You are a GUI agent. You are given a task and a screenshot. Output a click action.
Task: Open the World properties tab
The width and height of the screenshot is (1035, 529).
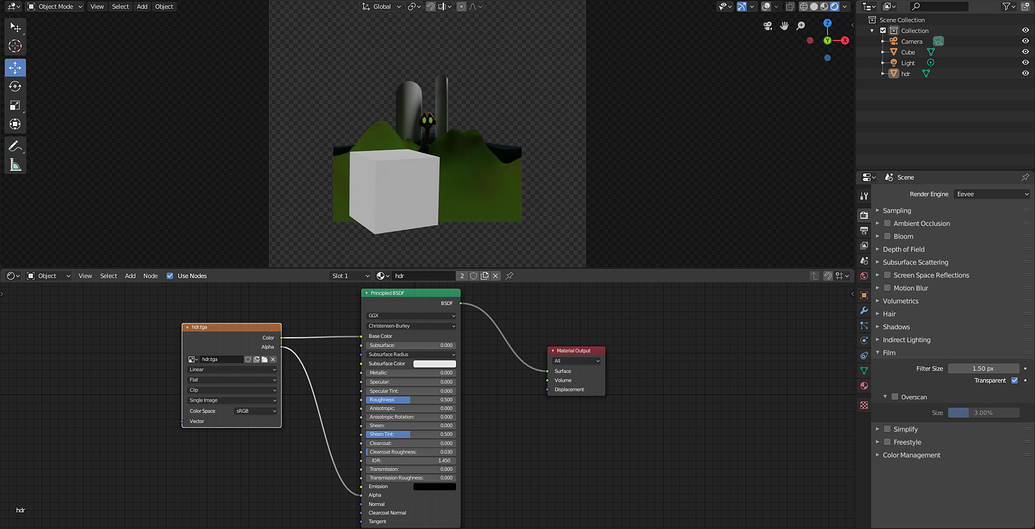[x=864, y=276]
